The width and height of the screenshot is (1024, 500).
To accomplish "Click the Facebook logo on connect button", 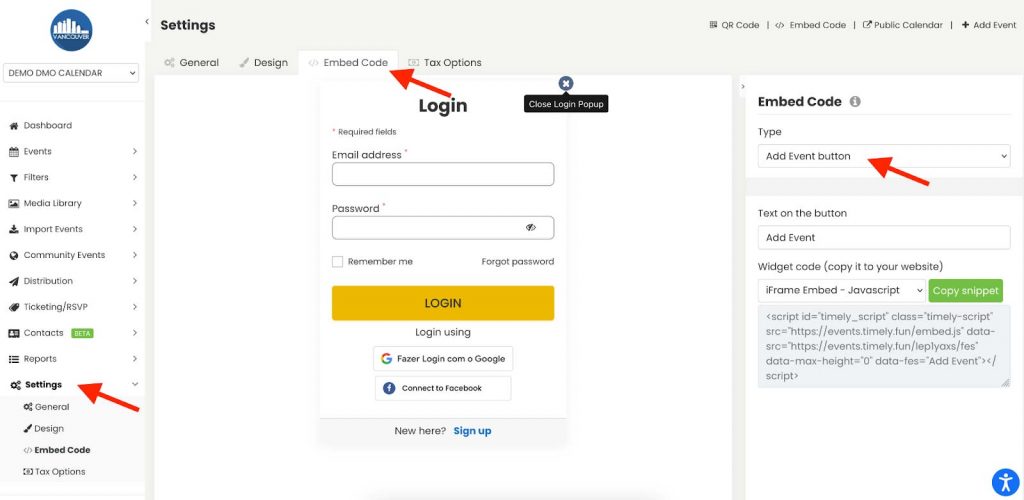I will tap(389, 388).
